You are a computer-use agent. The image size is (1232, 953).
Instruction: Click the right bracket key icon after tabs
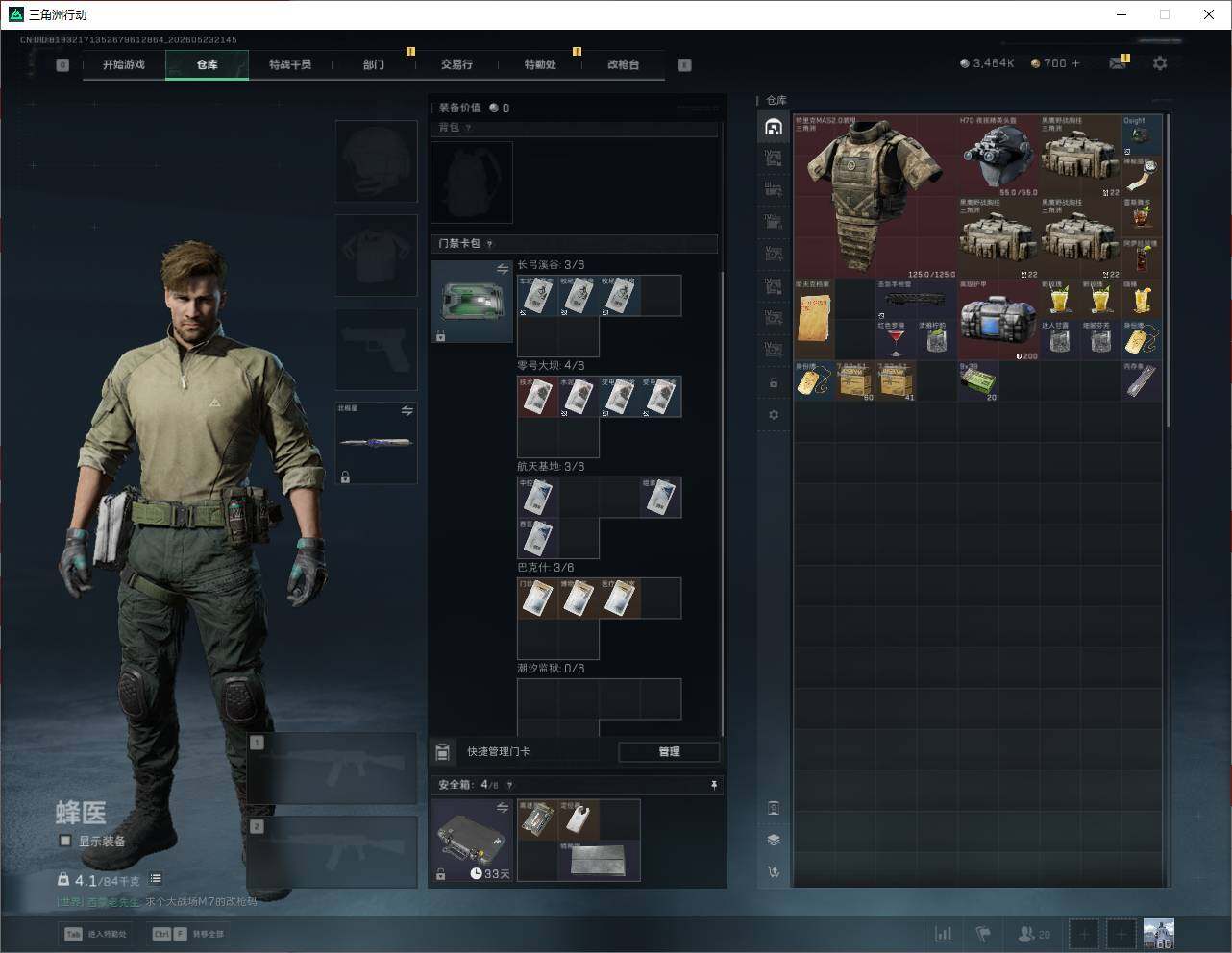click(x=685, y=64)
